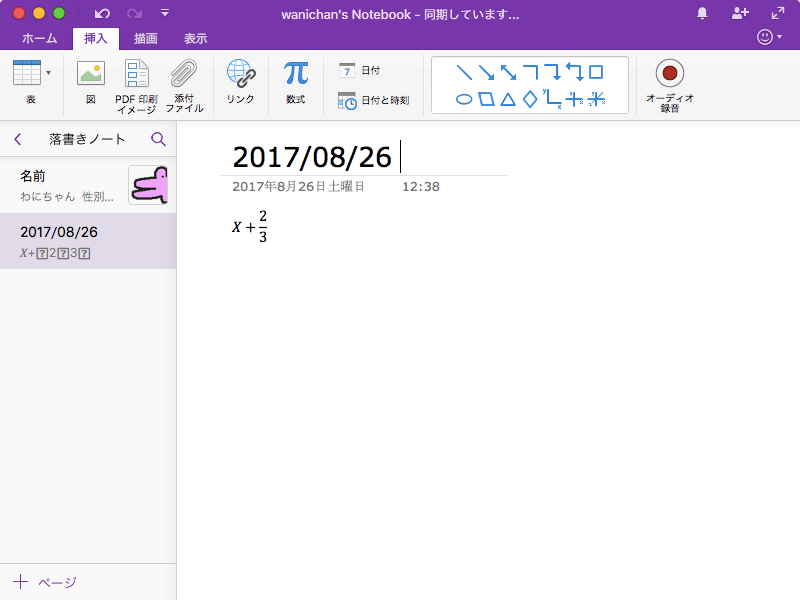
Task: Switch to the 挿入 tab
Action: click(95, 38)
